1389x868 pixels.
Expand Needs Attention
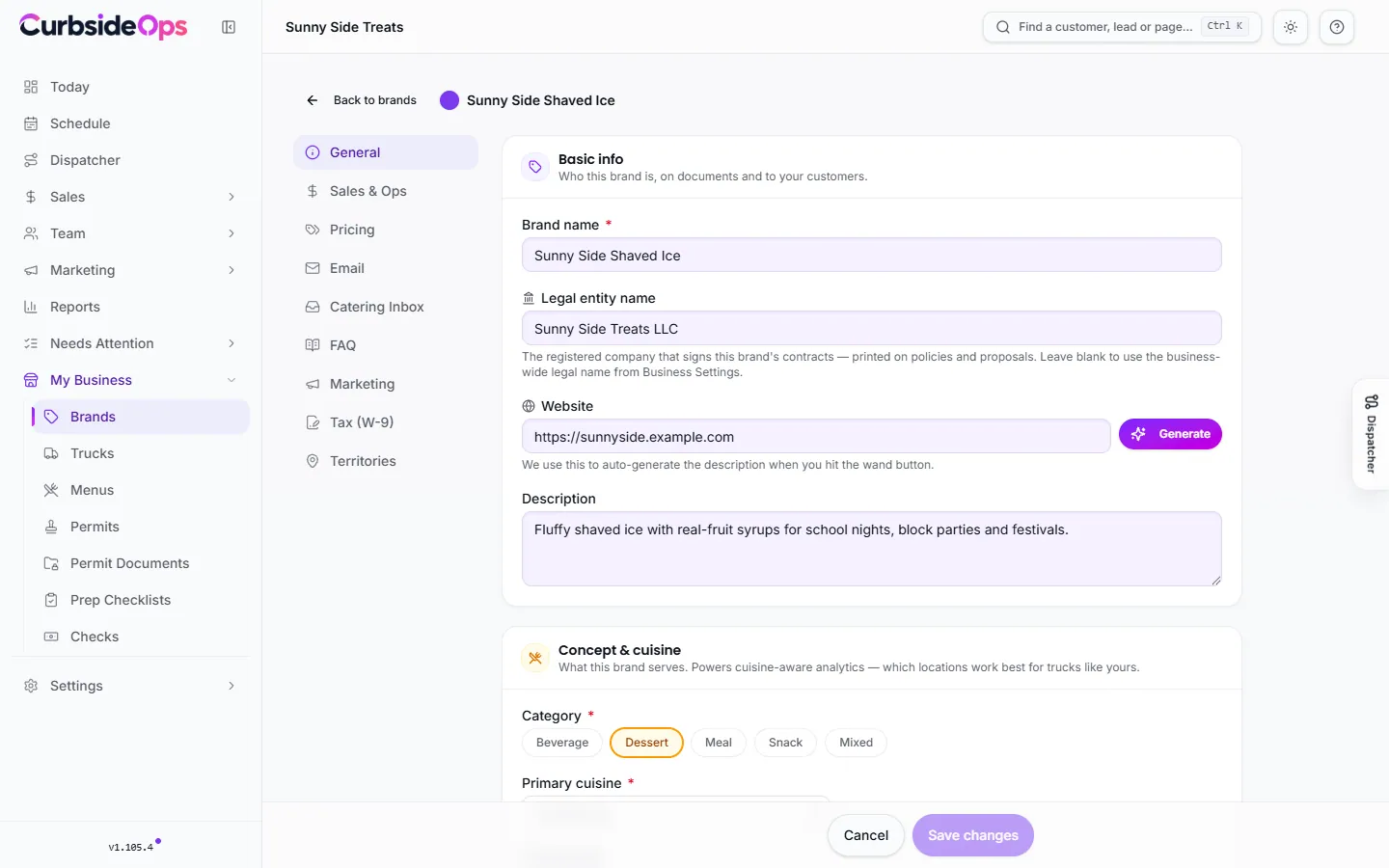point(130,343)
